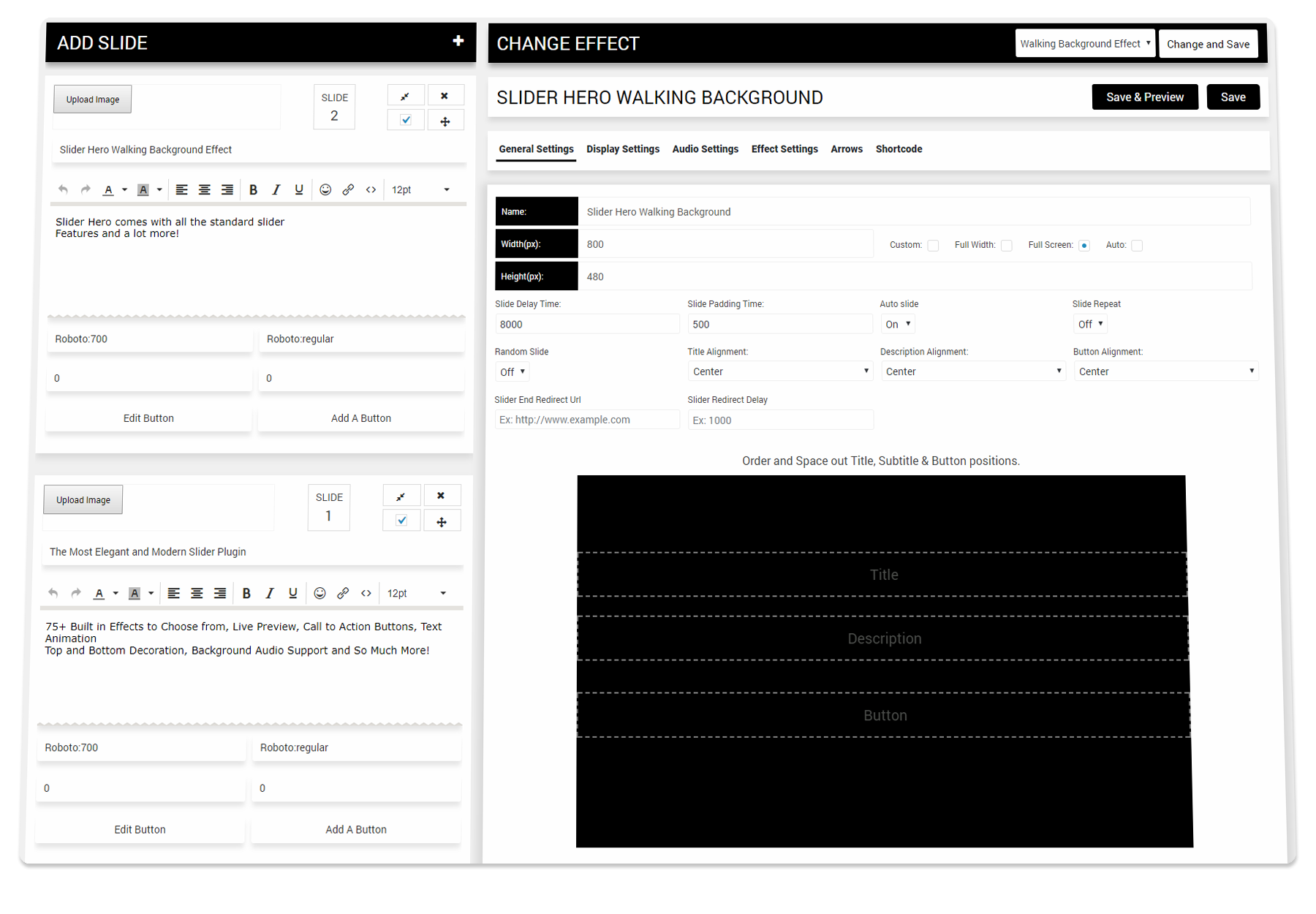Toggle bold in slide 1 editor
This screenshot has width=1316, height=914.
246,593
